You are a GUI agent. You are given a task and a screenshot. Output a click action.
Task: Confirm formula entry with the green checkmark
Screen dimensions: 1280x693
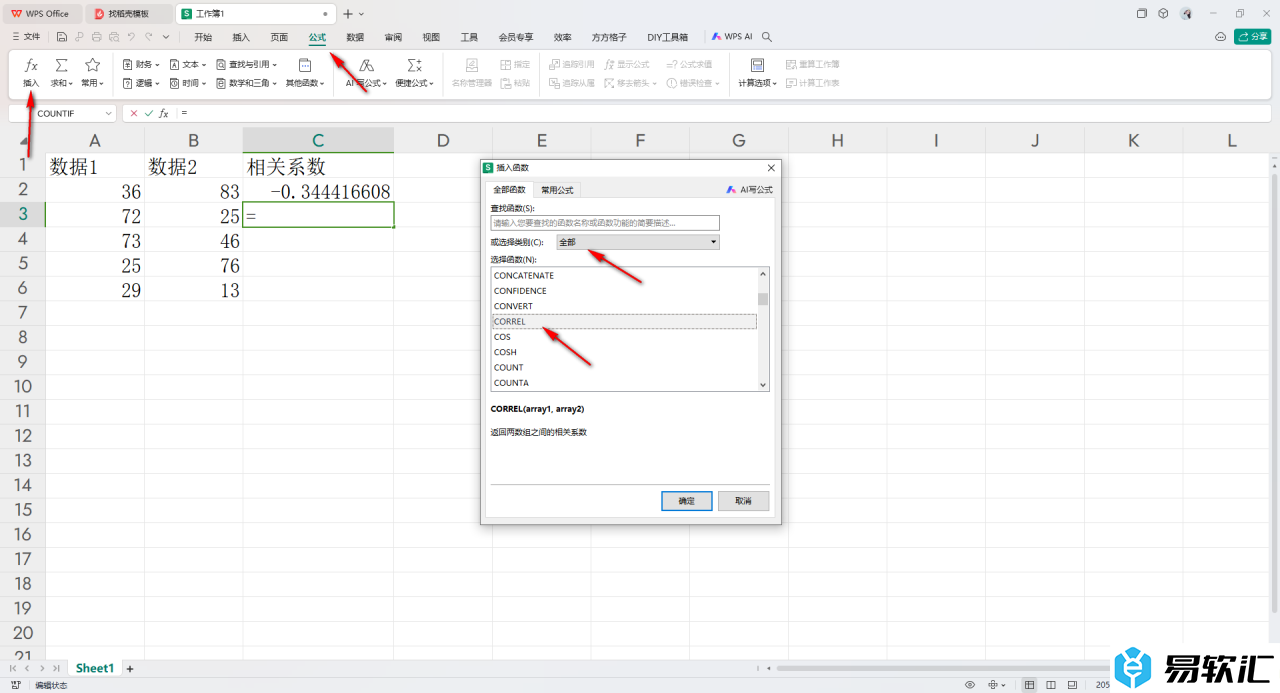(x=148, y=114)
